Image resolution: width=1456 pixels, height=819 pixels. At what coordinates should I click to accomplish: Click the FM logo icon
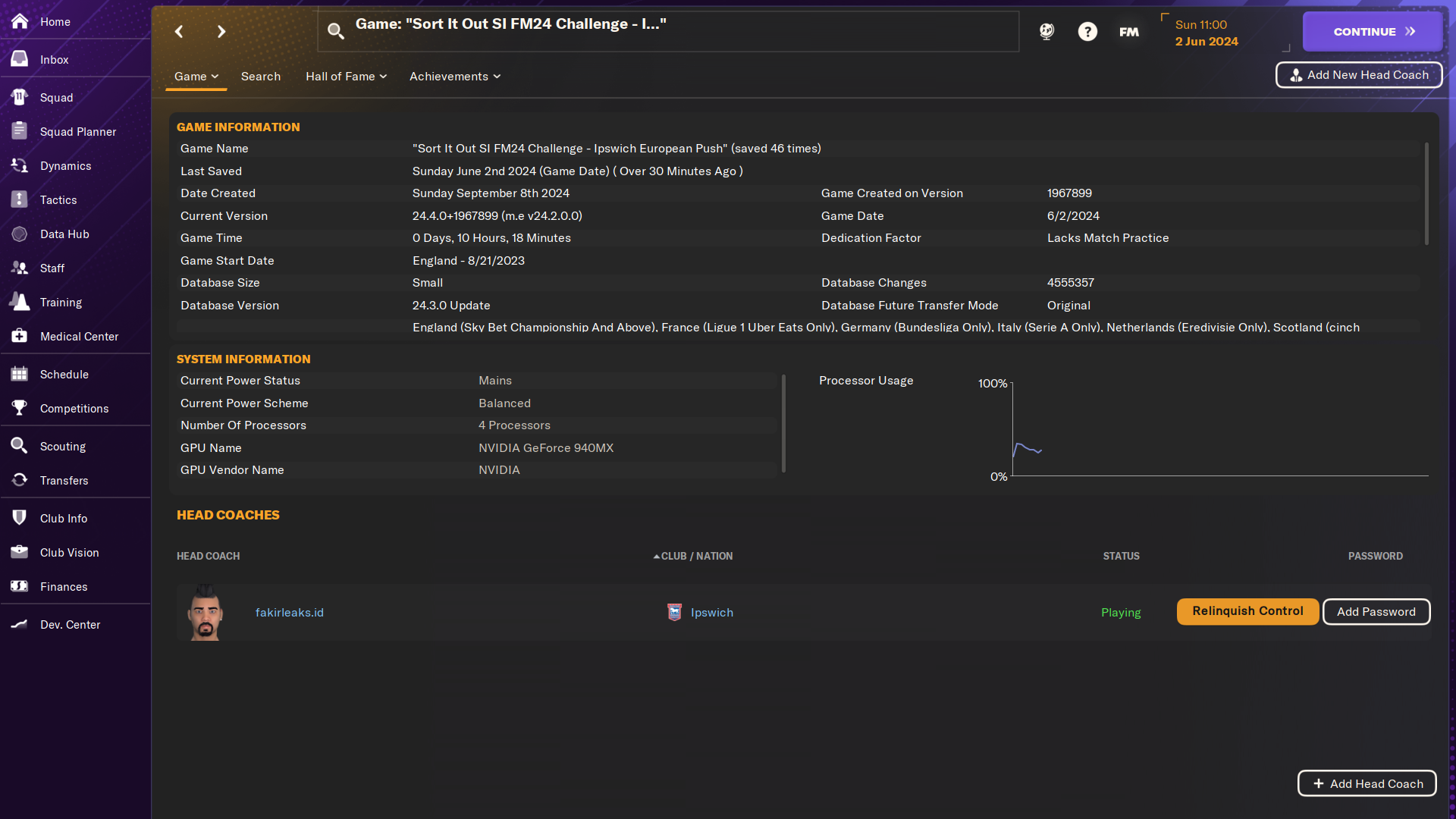tap(1128, 32)
